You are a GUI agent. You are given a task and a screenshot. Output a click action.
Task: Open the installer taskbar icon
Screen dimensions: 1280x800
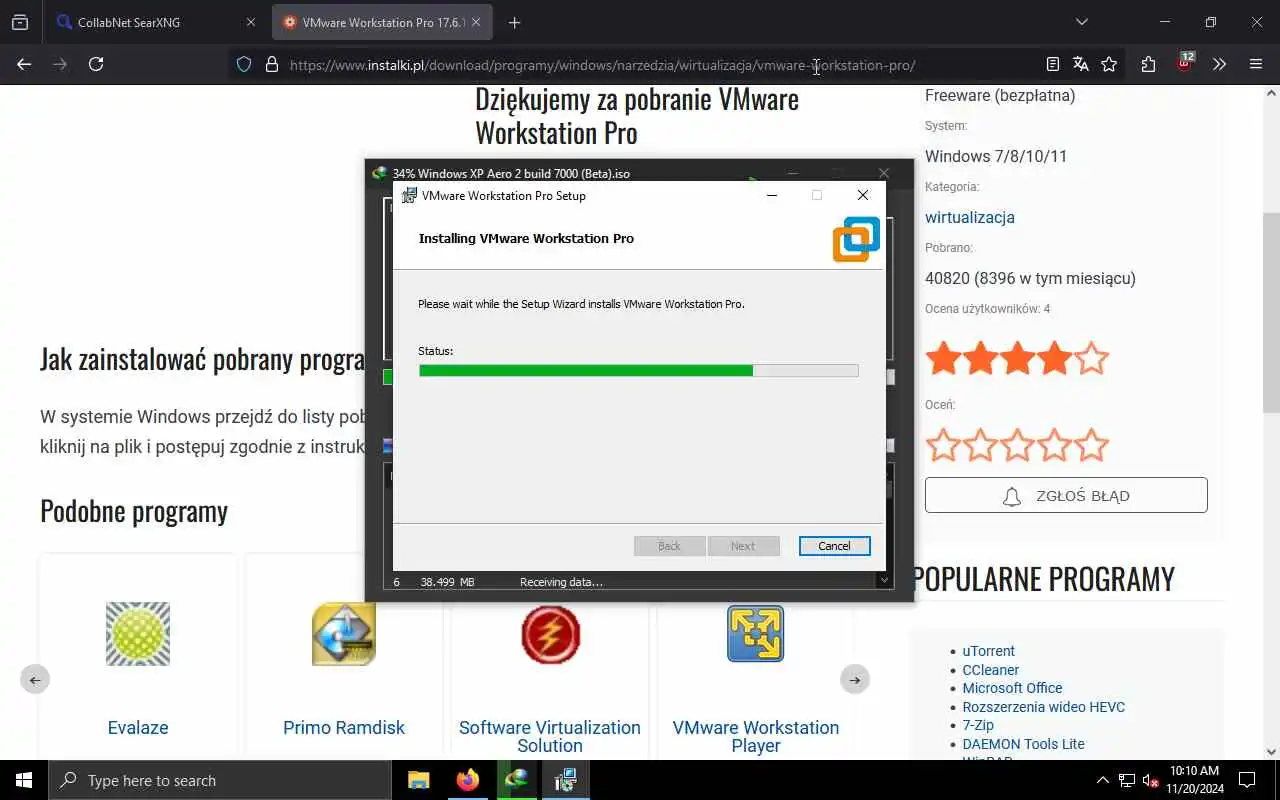565,780
